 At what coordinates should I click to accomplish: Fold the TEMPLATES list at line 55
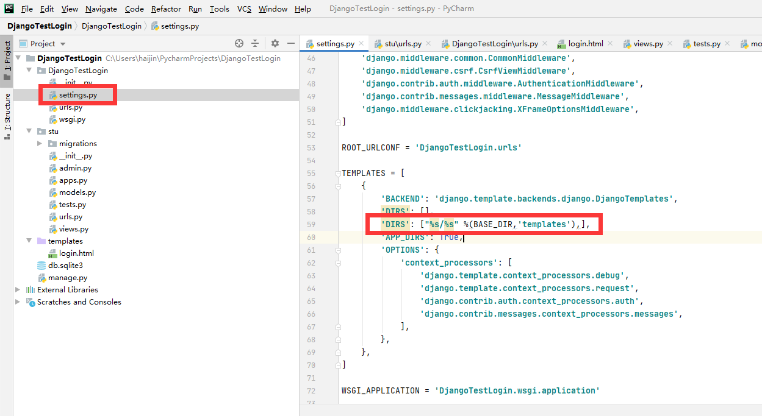pyautogui.click(x=338, y=173)
